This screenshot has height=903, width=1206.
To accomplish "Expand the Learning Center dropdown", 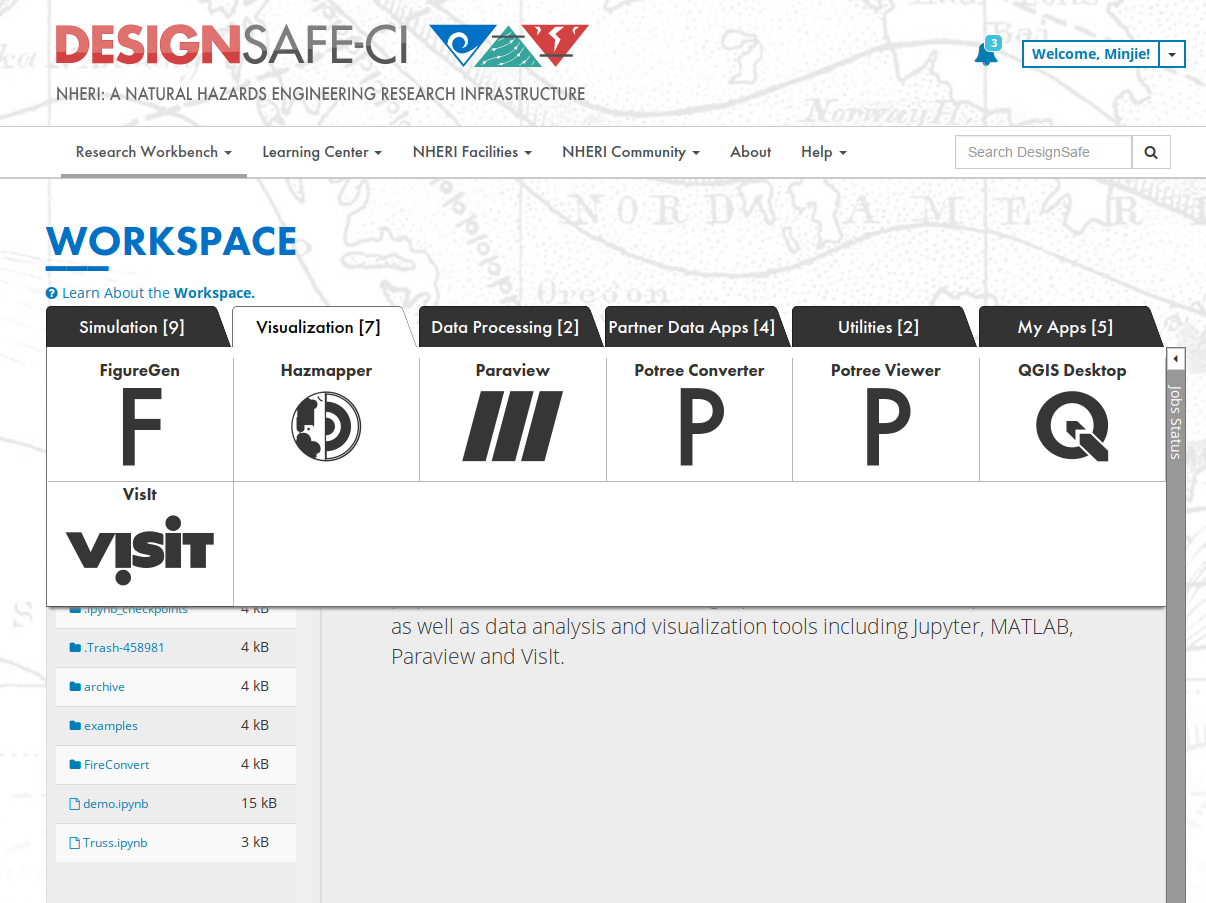I will tap(322, 153).
